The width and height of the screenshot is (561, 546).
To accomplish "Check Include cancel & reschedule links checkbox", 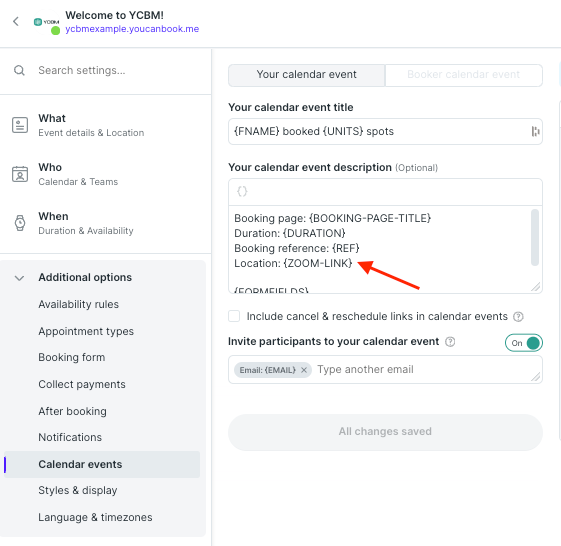I will click(x=234, y=316).
